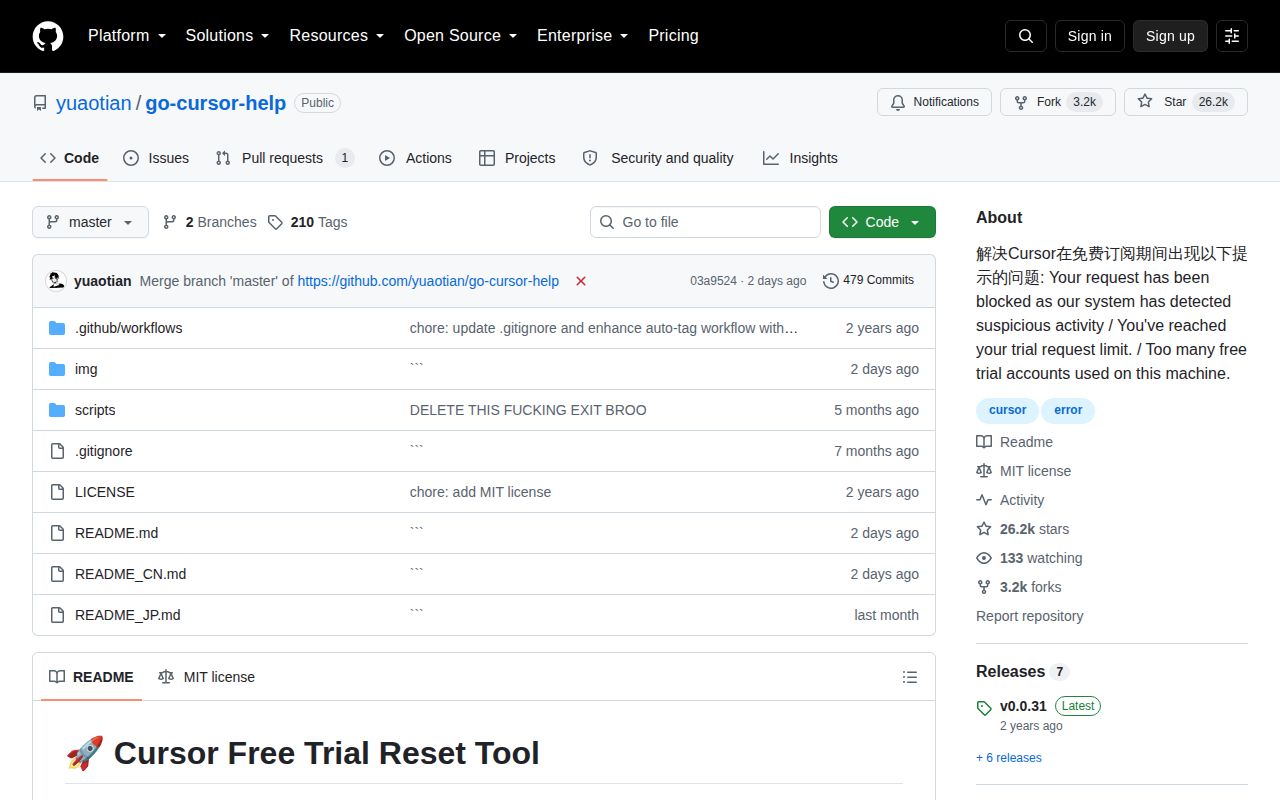Expand the Solutions menu
Image resolution: width=1280 pixels, height=800 pixels.
coord(227,36)
